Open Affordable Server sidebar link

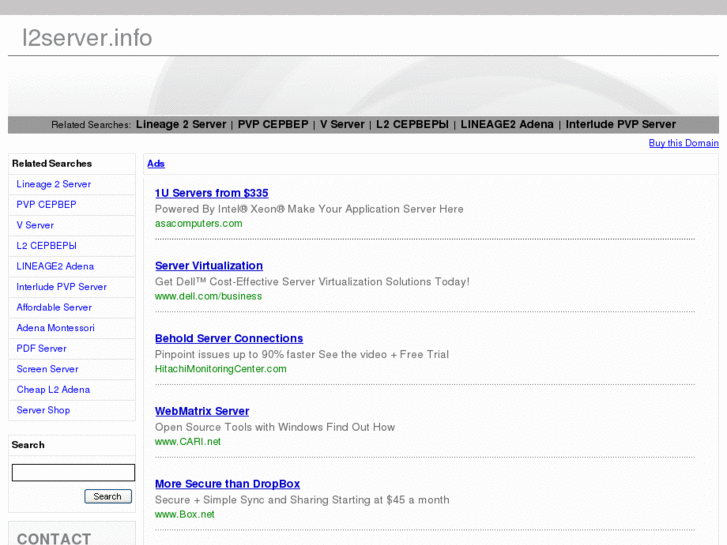(54, 307)
